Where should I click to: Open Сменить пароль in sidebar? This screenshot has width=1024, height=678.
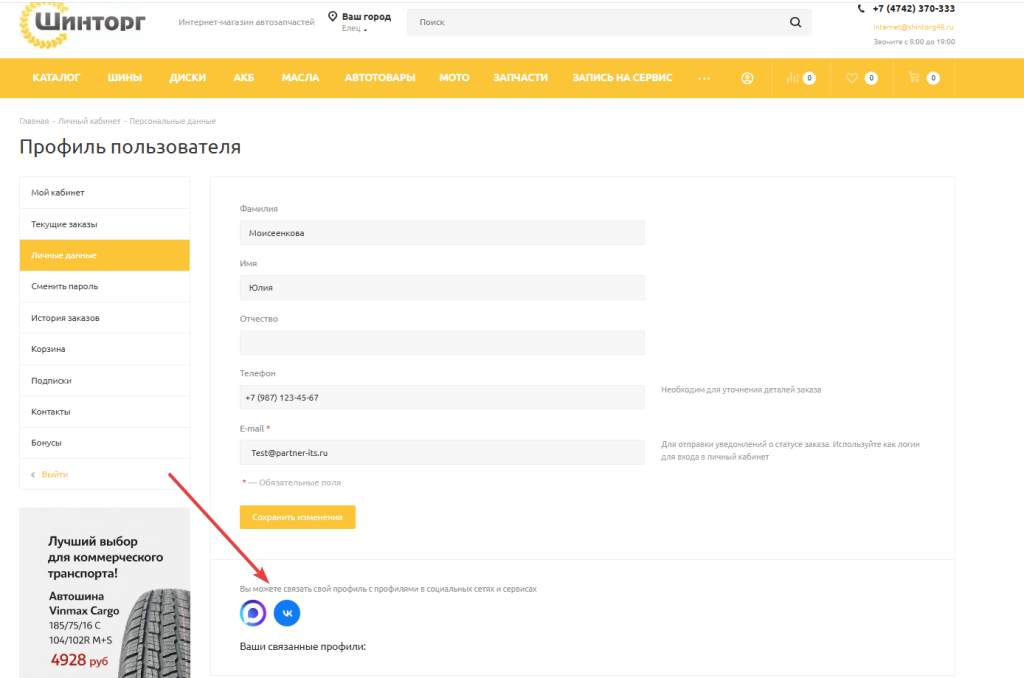coord(104,287)
